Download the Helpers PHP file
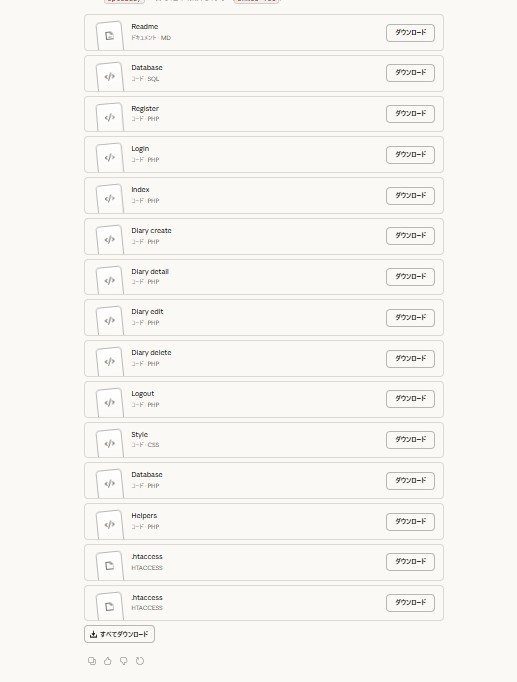517x682 pixels. click(x=410, y=522)
